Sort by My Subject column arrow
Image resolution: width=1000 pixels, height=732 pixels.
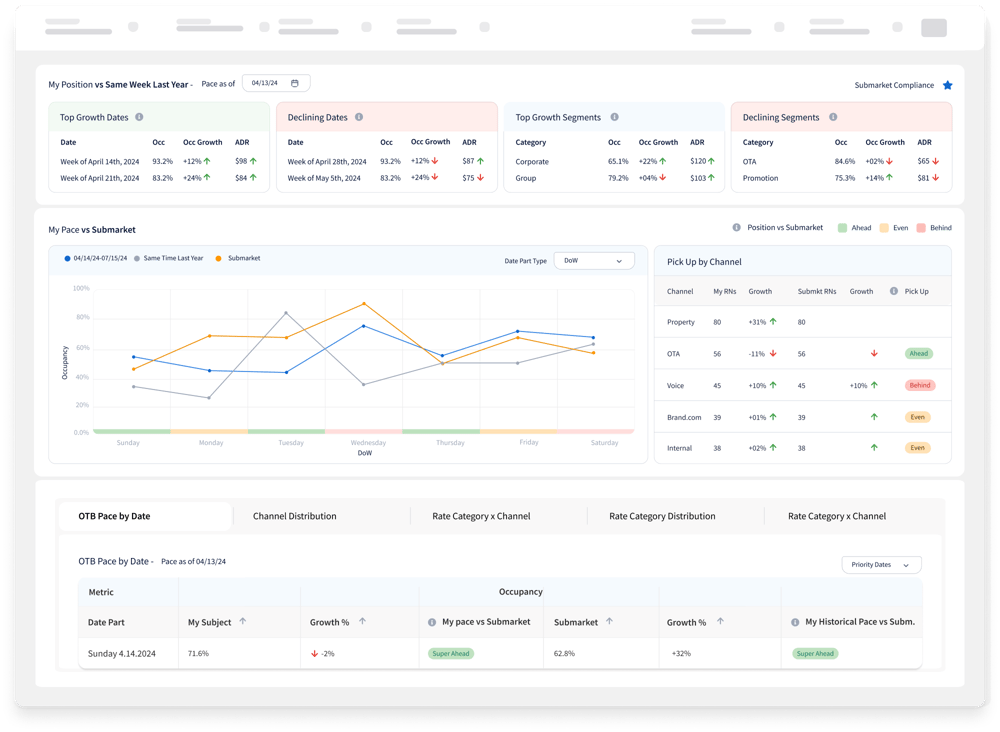[242, 622]
